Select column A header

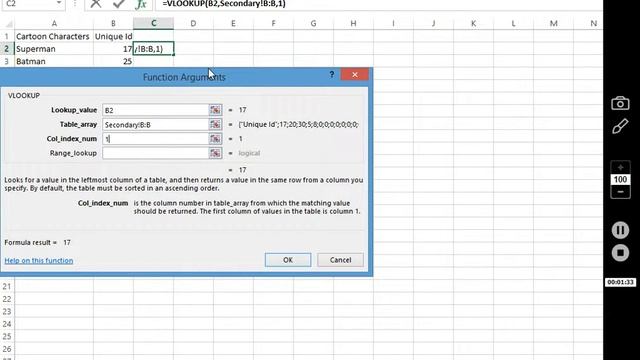(54, 23)
